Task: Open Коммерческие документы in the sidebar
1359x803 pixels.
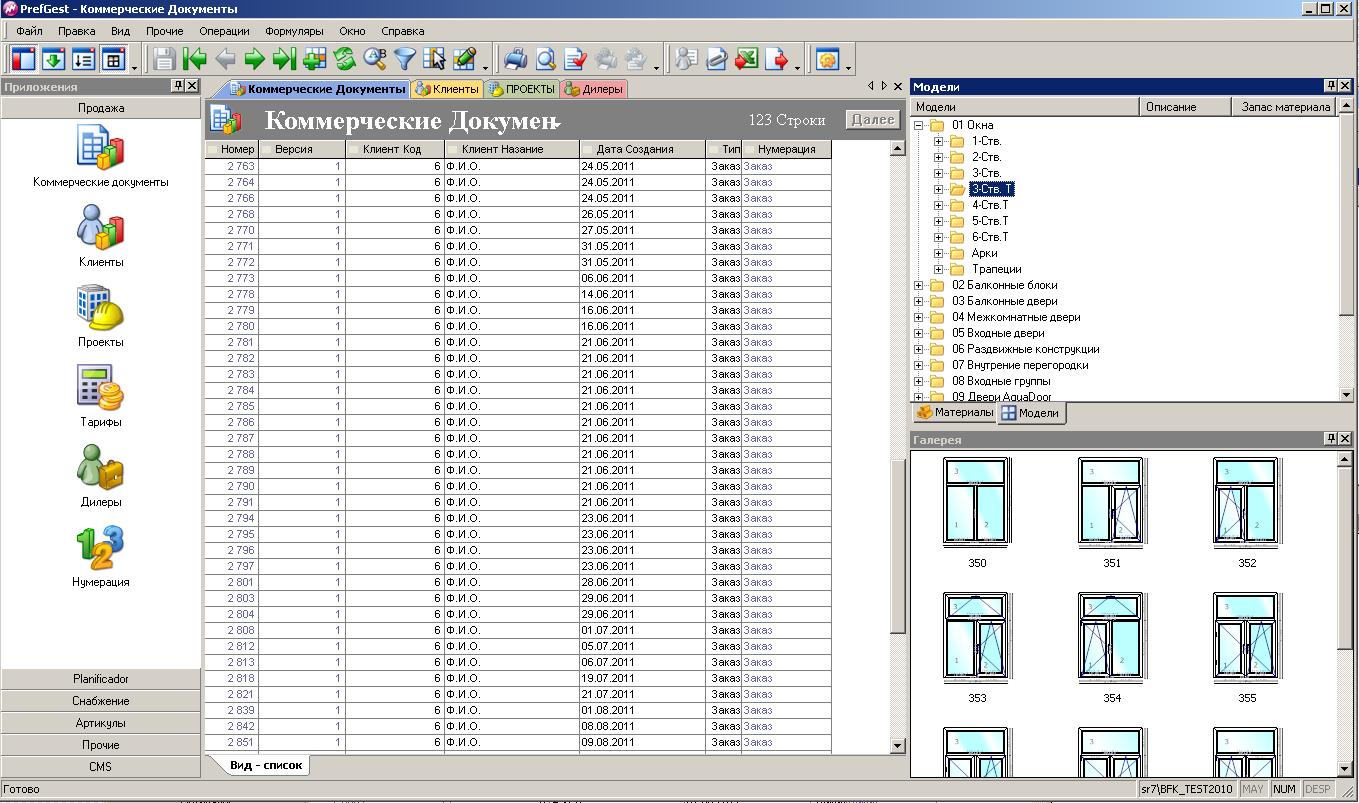Action: tap(100, 157)
